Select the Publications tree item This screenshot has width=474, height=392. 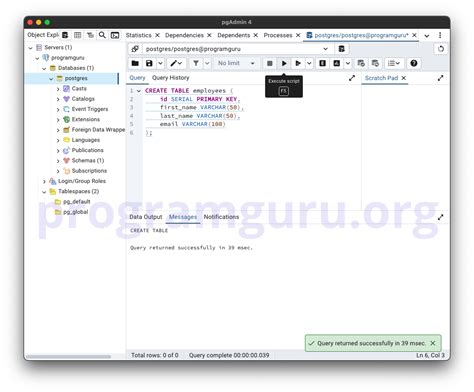pos(87,150)
